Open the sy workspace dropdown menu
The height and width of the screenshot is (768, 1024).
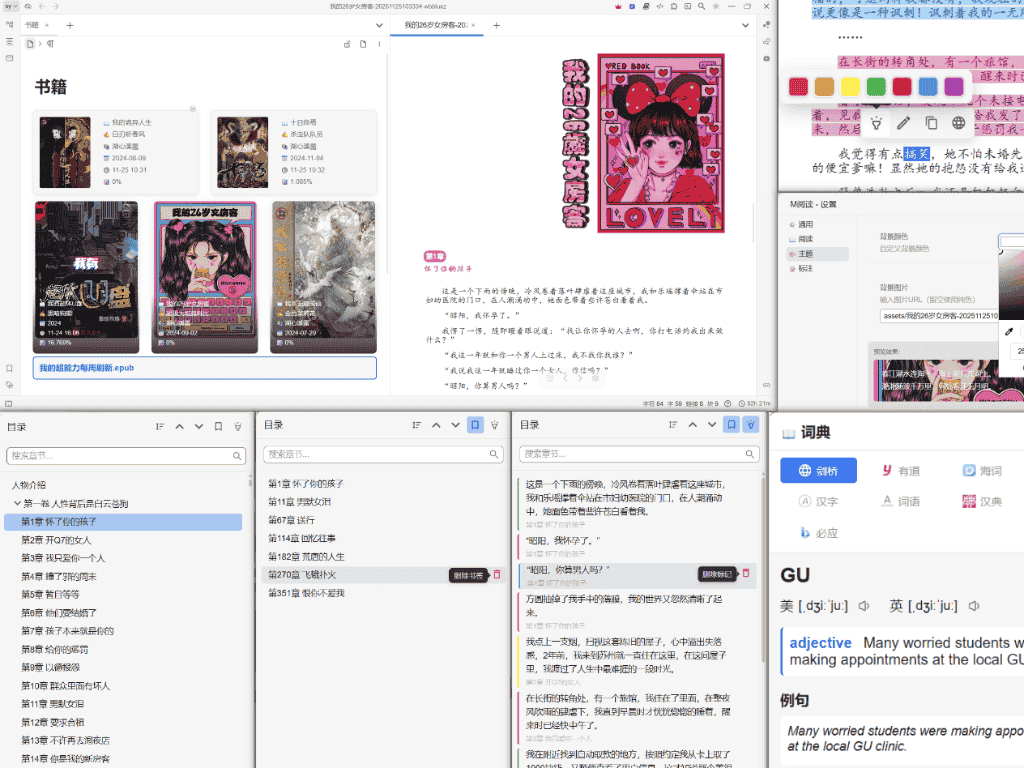coord(11,6)
